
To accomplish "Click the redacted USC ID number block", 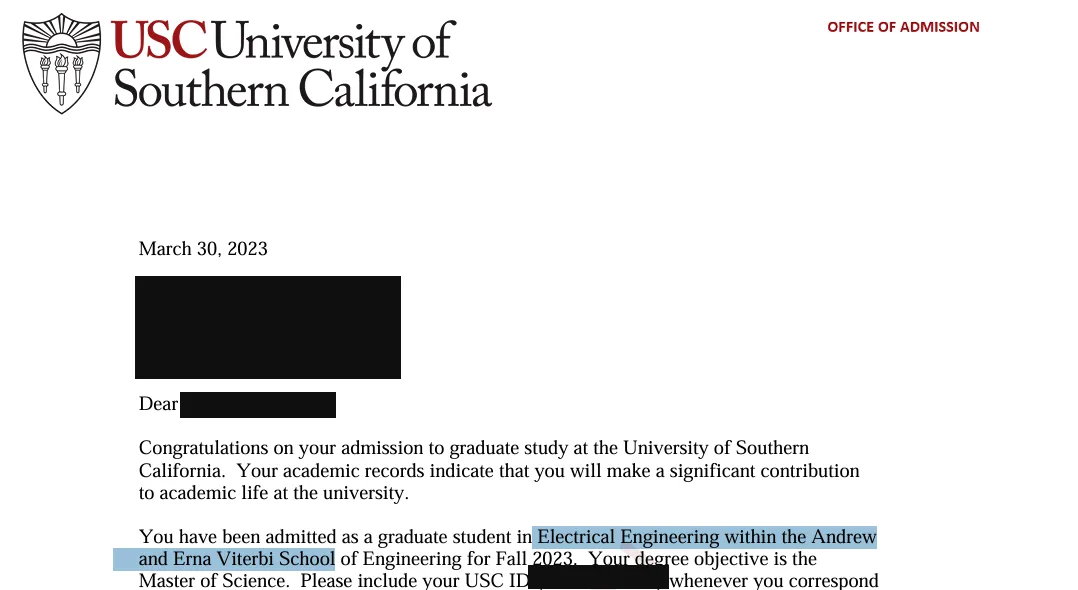I will tap(598, 578).
